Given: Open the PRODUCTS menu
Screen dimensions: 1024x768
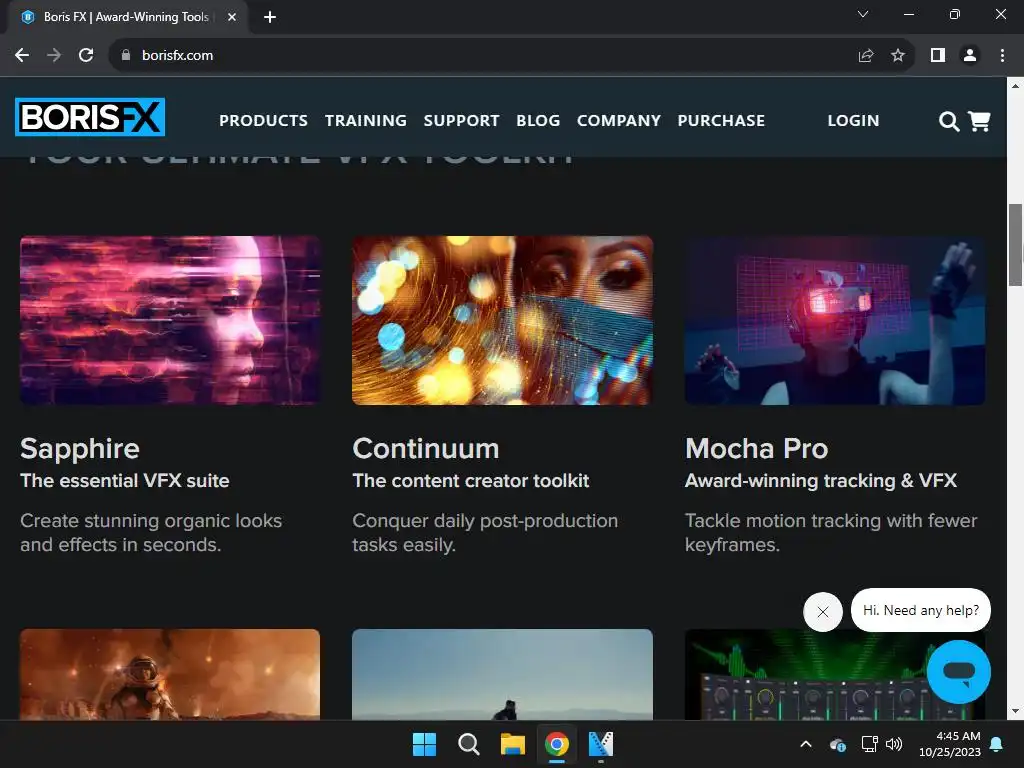Looking at the screenshot, I should click(x=263, y=121).
